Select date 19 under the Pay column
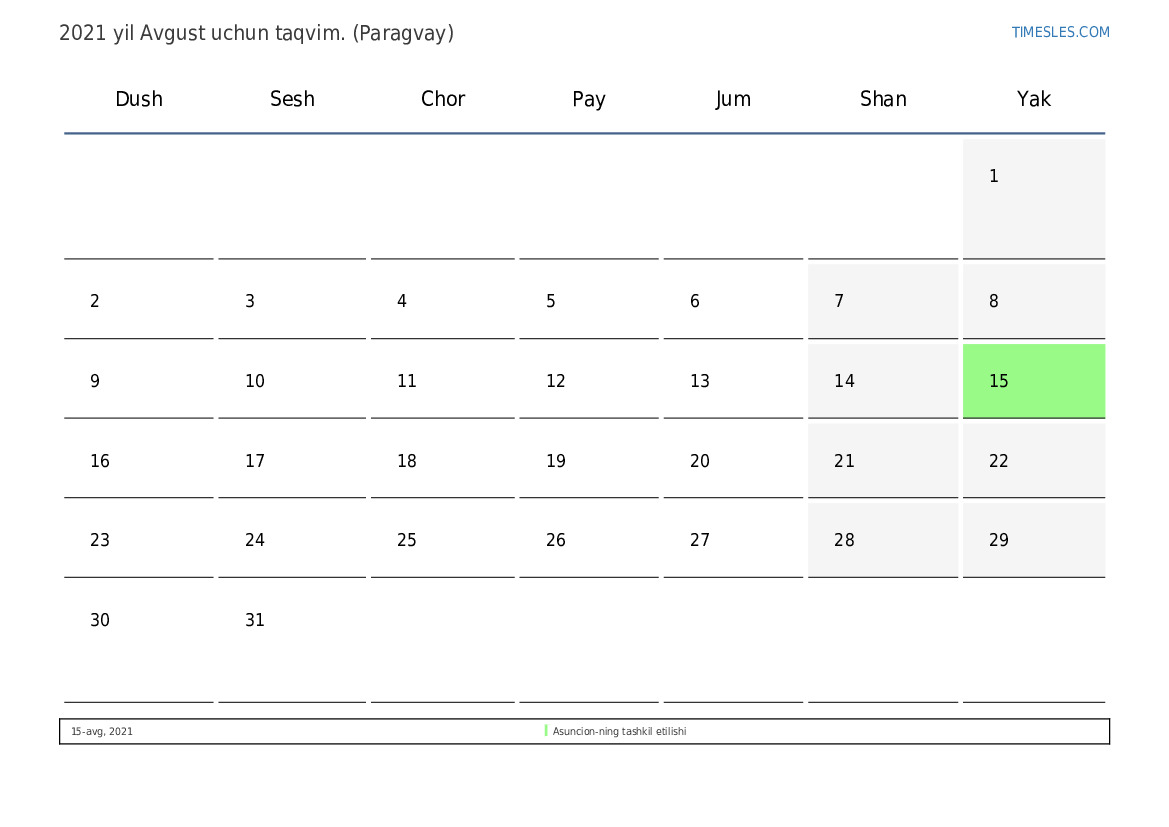This screenshot has height=827, width=1169. (588, 461)
